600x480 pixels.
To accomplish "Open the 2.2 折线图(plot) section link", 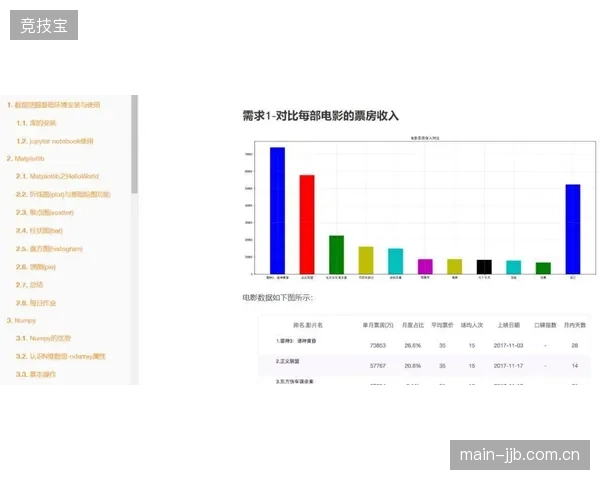I will click(63, 194).
